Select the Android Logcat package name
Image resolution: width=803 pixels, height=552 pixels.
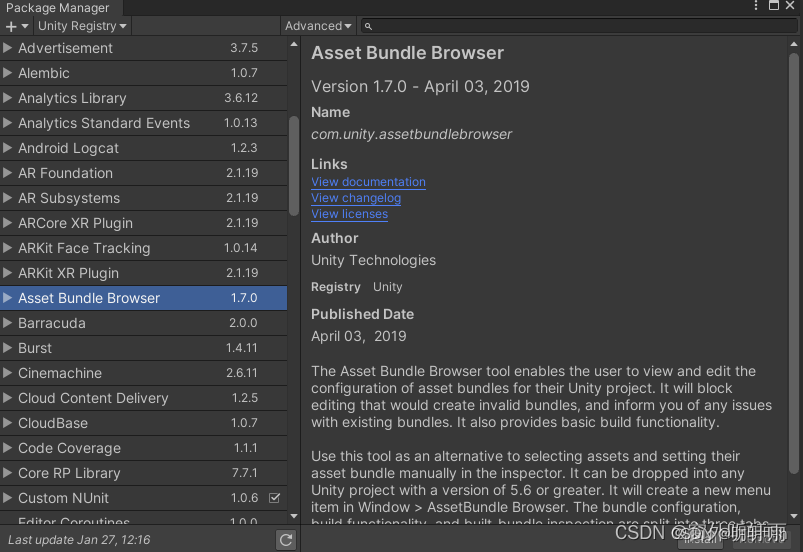[x=69, y=148]
